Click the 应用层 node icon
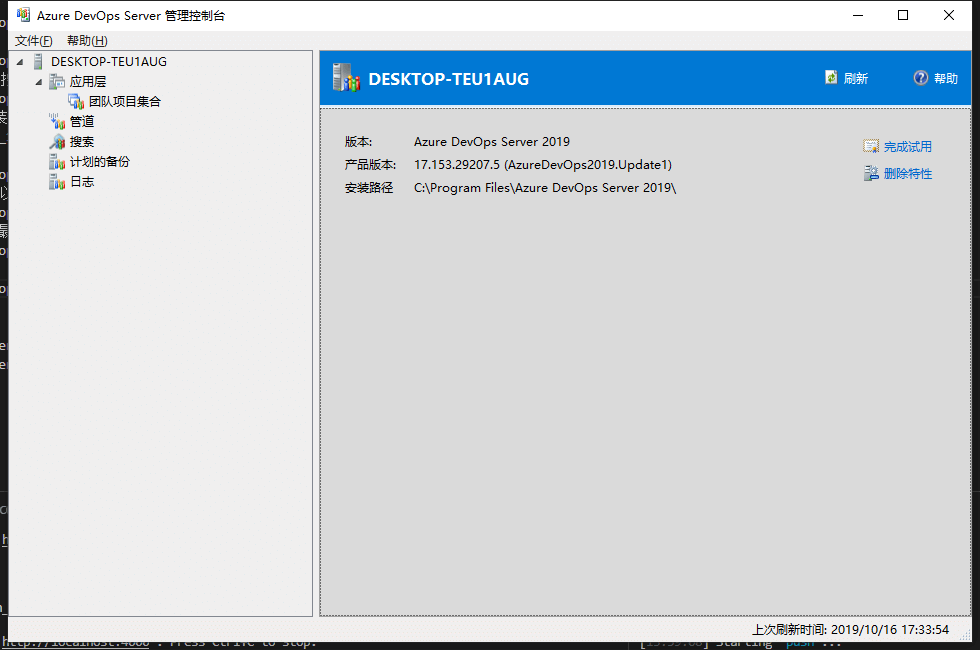Viewport: 980px width, 650px height. click(57, 82)
